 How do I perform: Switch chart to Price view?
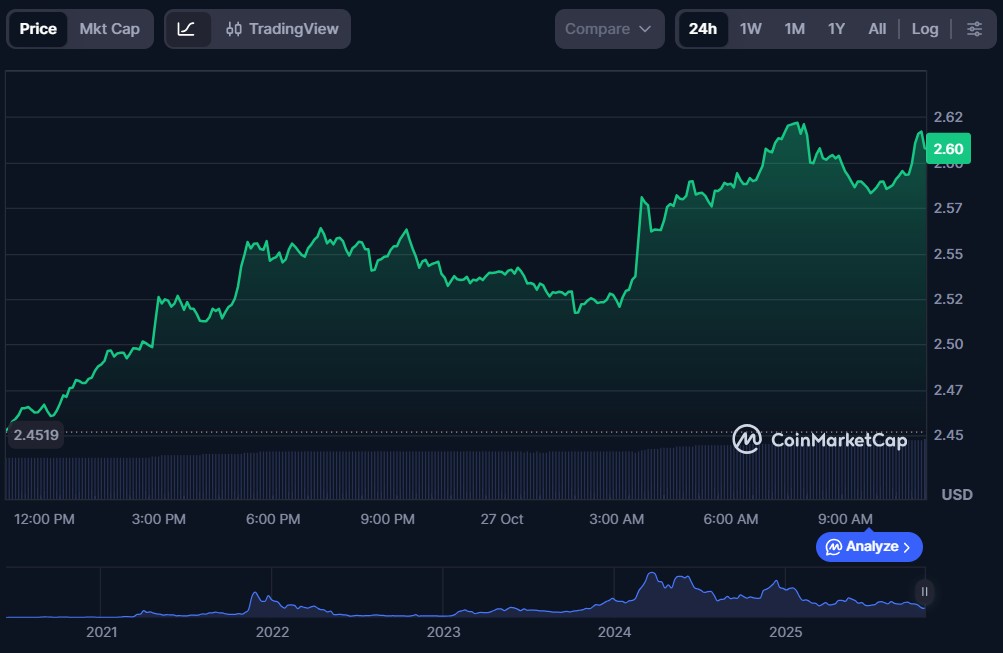pos(38,29)
